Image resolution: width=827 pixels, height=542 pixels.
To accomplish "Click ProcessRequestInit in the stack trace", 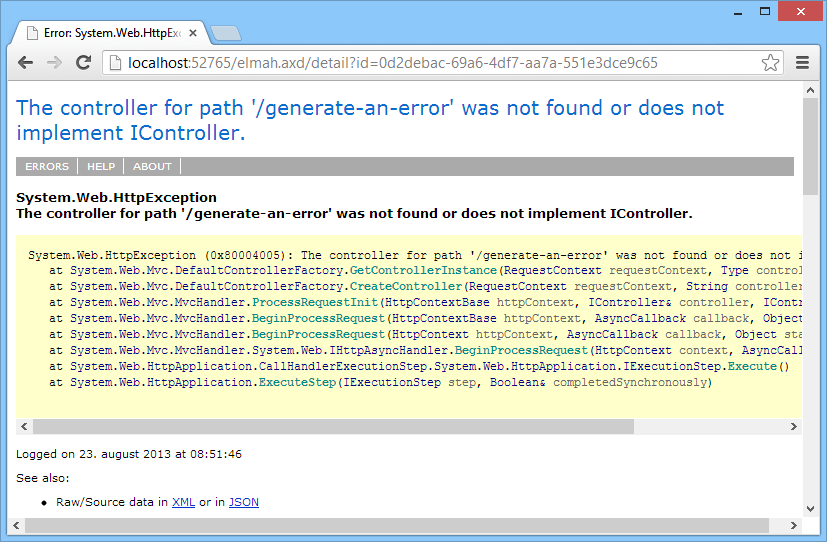I will tap(315, 303).
